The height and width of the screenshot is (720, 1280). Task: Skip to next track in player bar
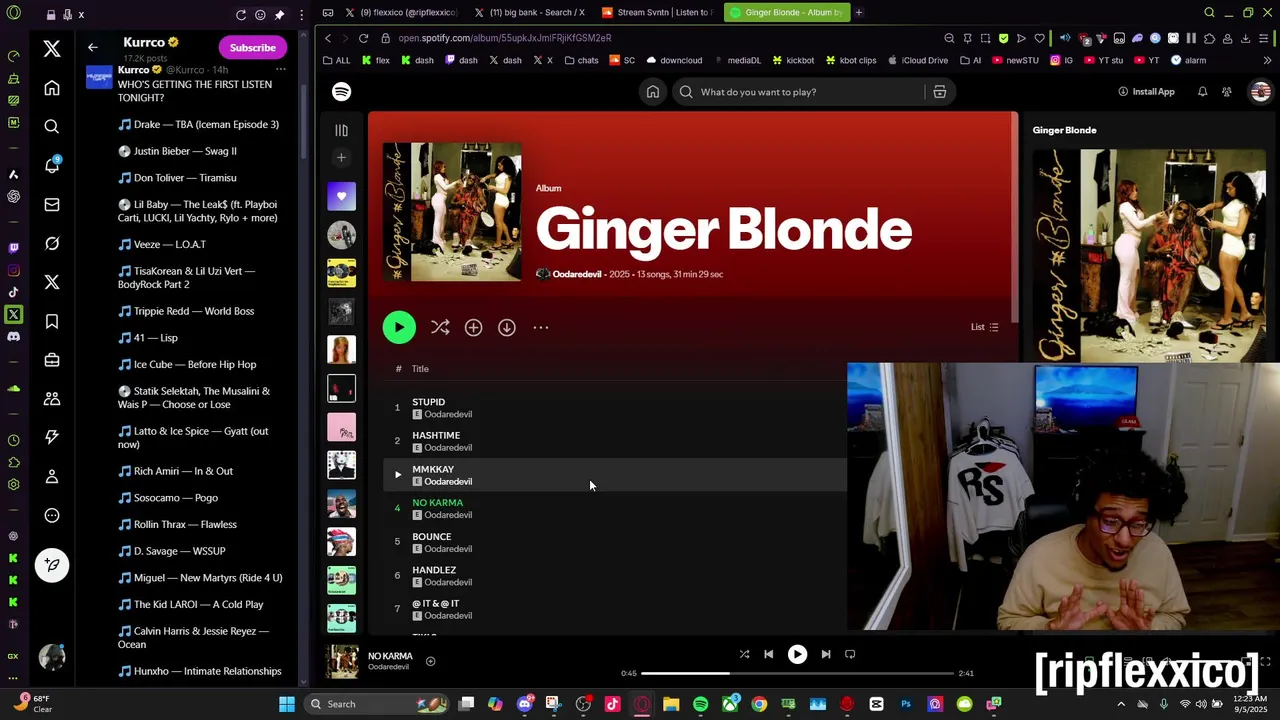[826, 654]
